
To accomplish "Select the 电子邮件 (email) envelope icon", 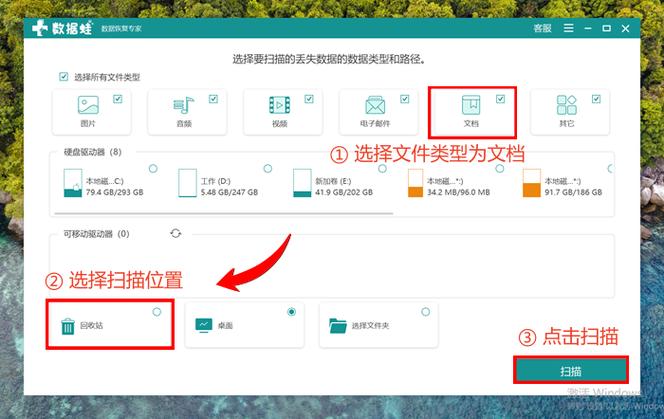I will point(375,105).
